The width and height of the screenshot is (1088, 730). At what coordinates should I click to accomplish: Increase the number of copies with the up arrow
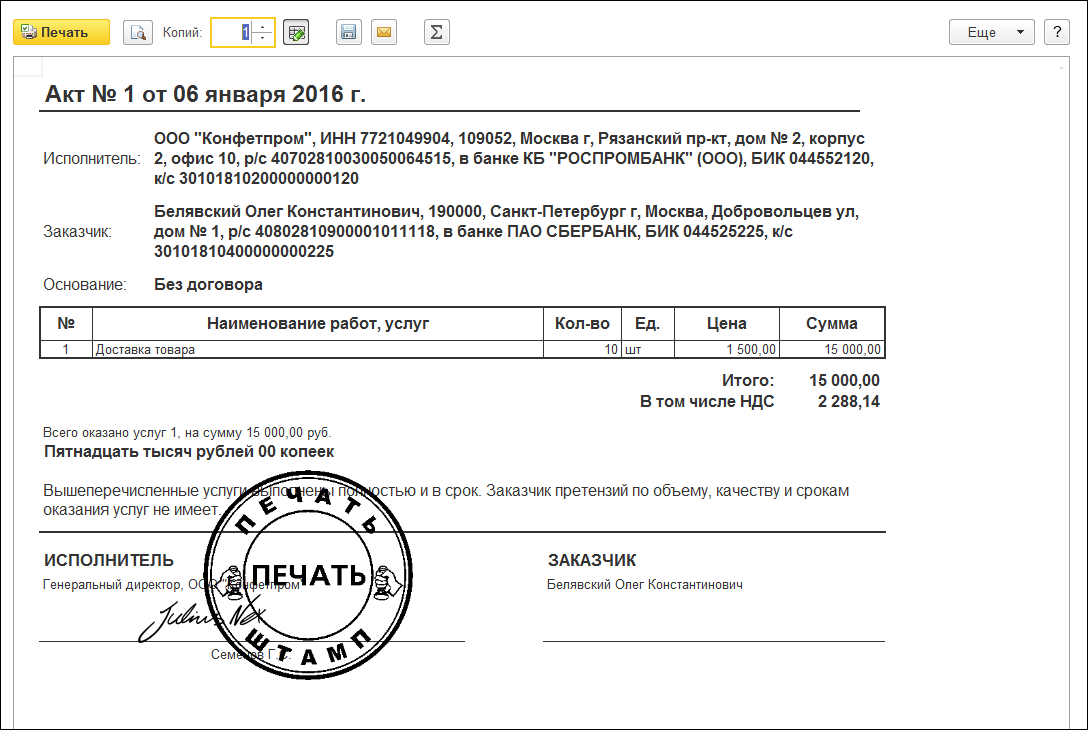[262, 27]
